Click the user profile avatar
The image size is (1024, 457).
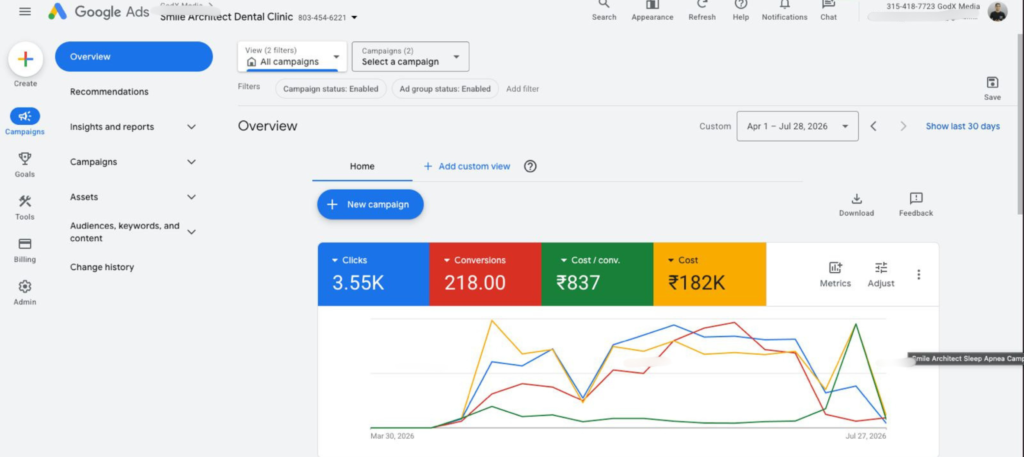coord(997,11)
